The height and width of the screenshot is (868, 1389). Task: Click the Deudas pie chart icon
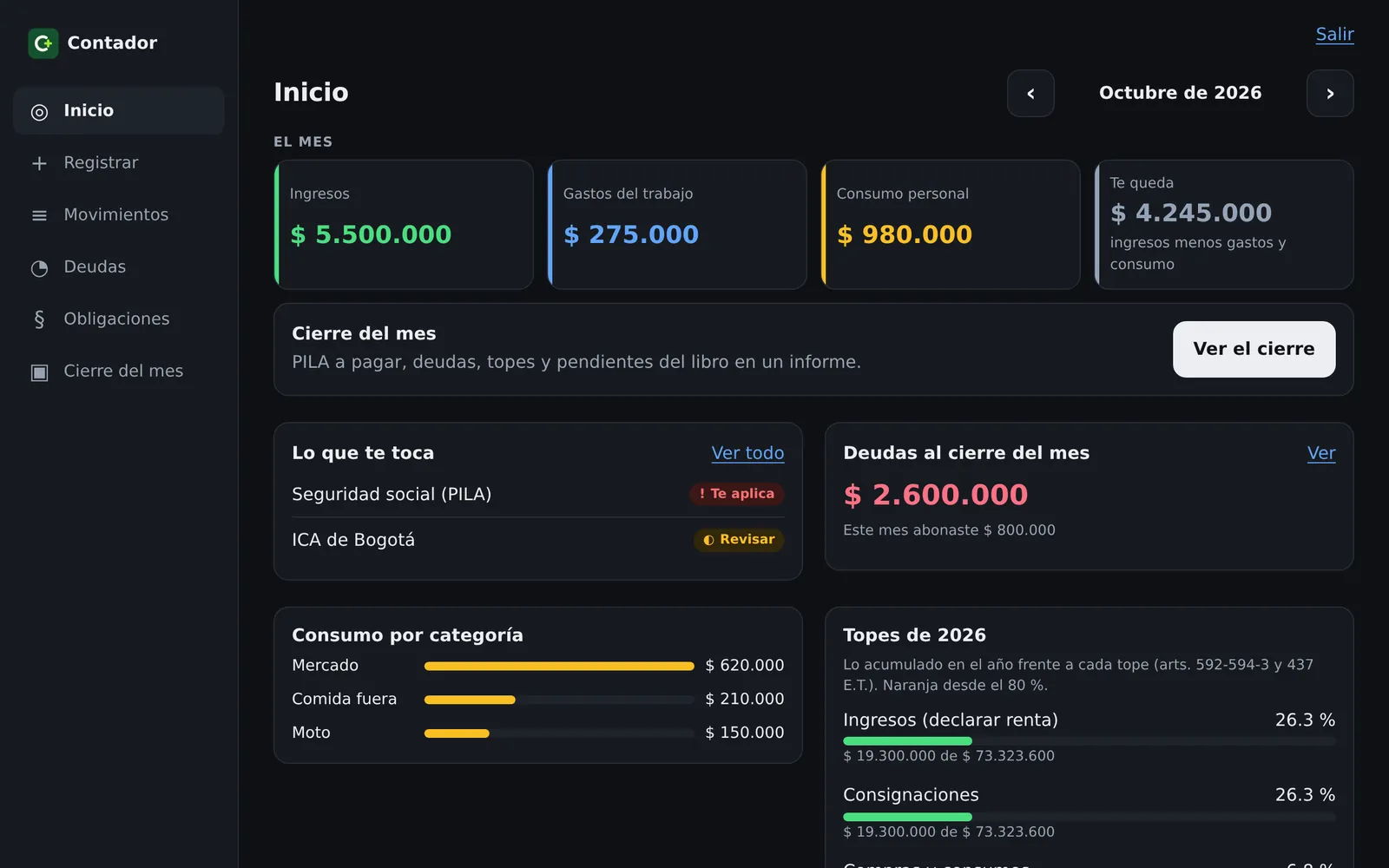click(39, 268)
